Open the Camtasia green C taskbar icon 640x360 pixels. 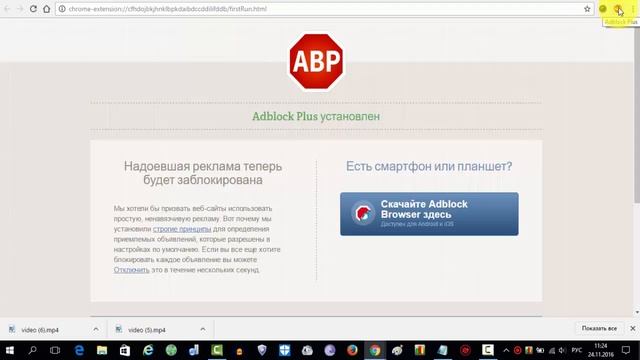point(217,350)
